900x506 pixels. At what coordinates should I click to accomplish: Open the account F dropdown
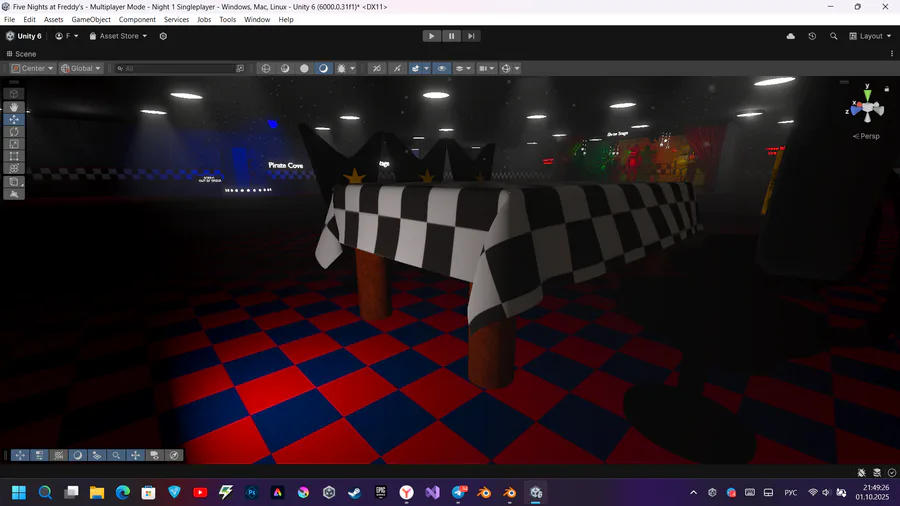pos(67,36)
